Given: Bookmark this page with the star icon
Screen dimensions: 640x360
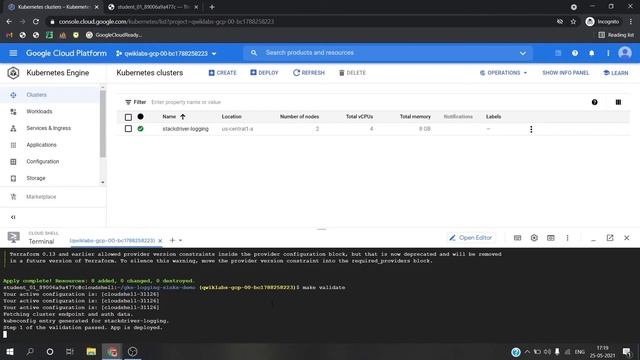Looking at the screenshot, I should click(x=573, y=22).
